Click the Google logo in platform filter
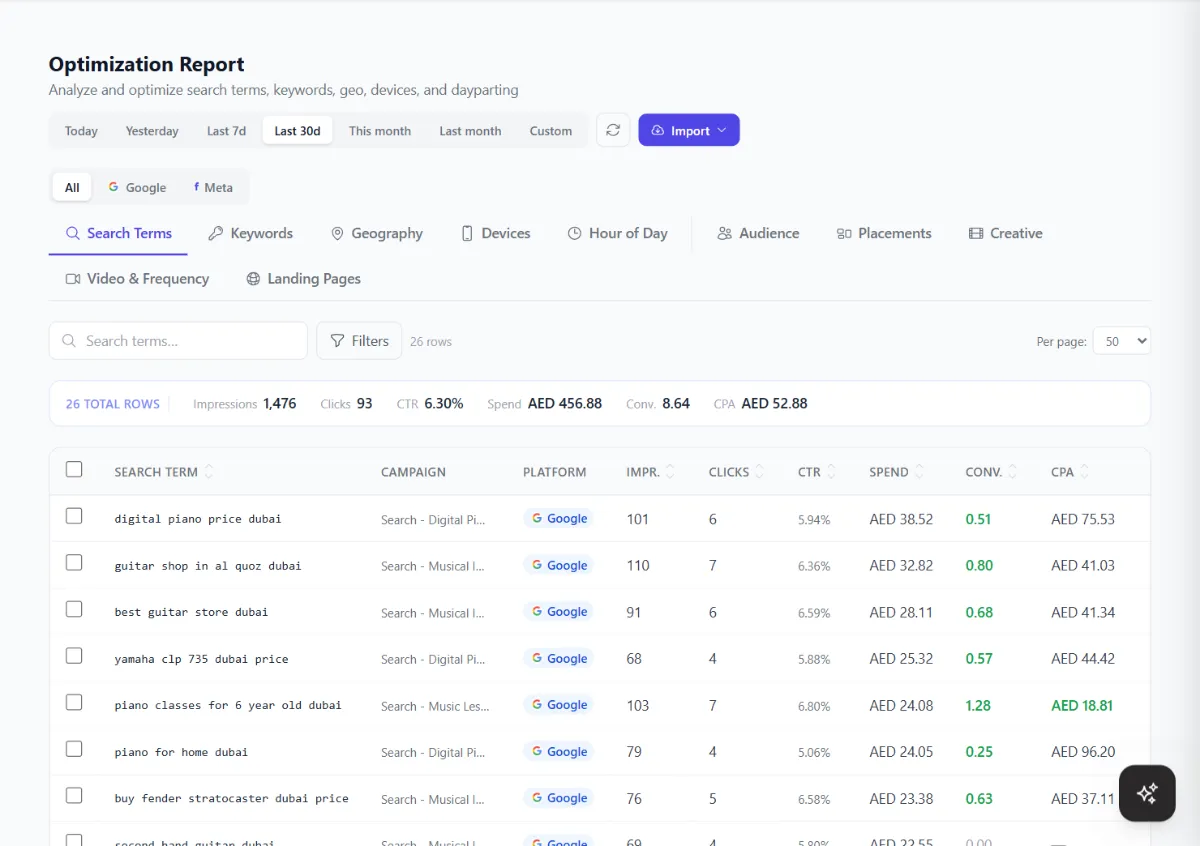1200x846 pixels. point(114,187)
